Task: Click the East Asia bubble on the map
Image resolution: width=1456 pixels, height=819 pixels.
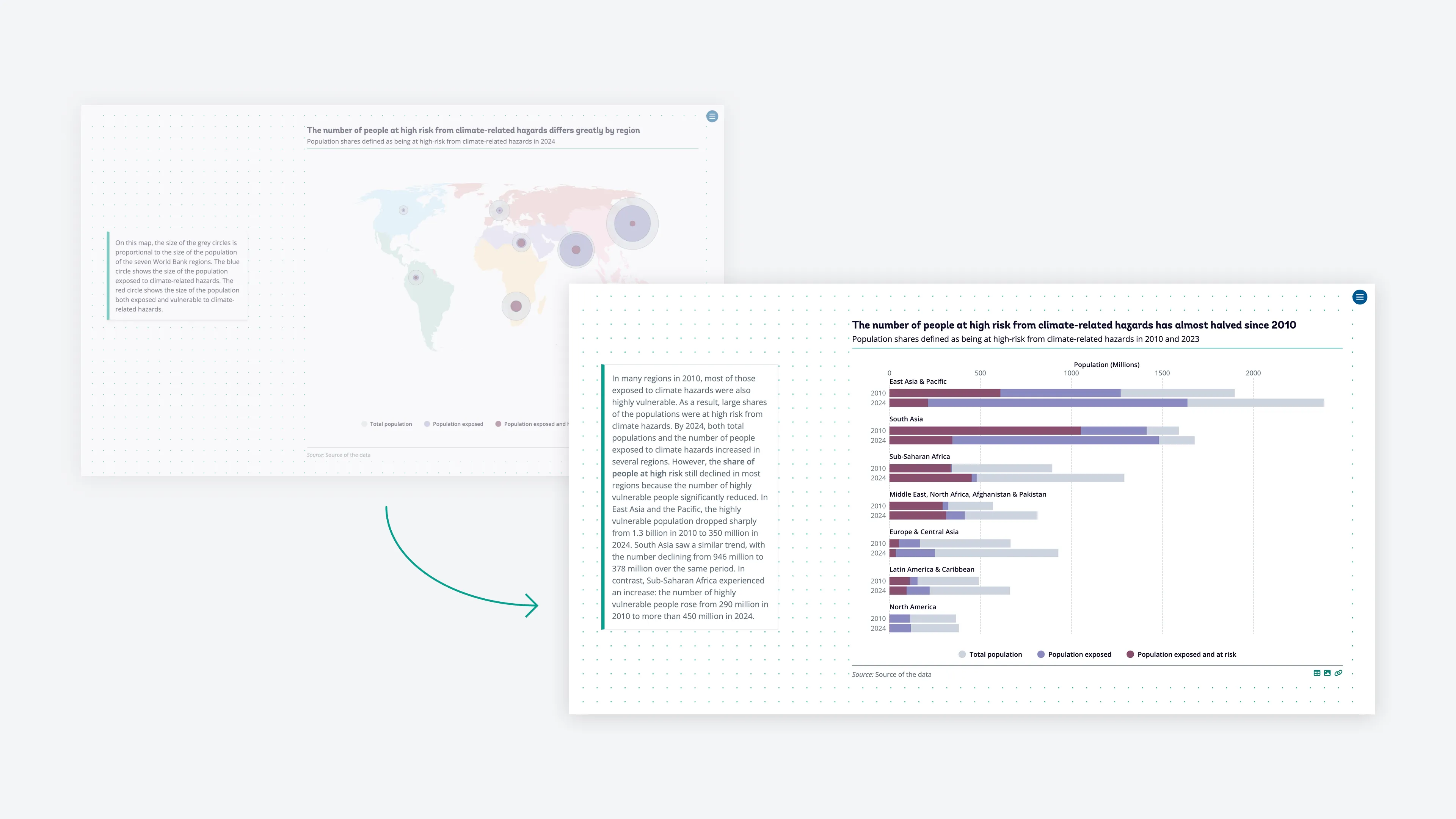Action: (x=632, y=223)
